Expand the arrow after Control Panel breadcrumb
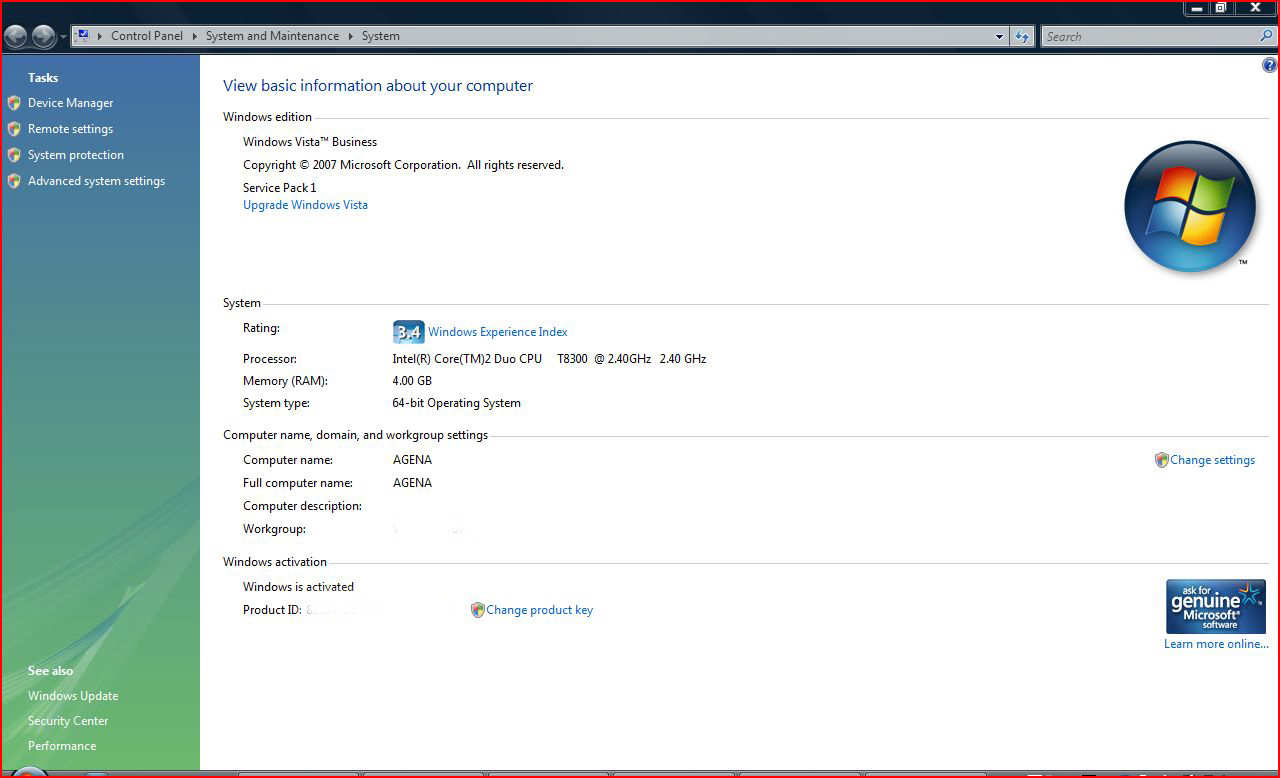Viewport: 1280px width, 778px height. pos(195,36)
